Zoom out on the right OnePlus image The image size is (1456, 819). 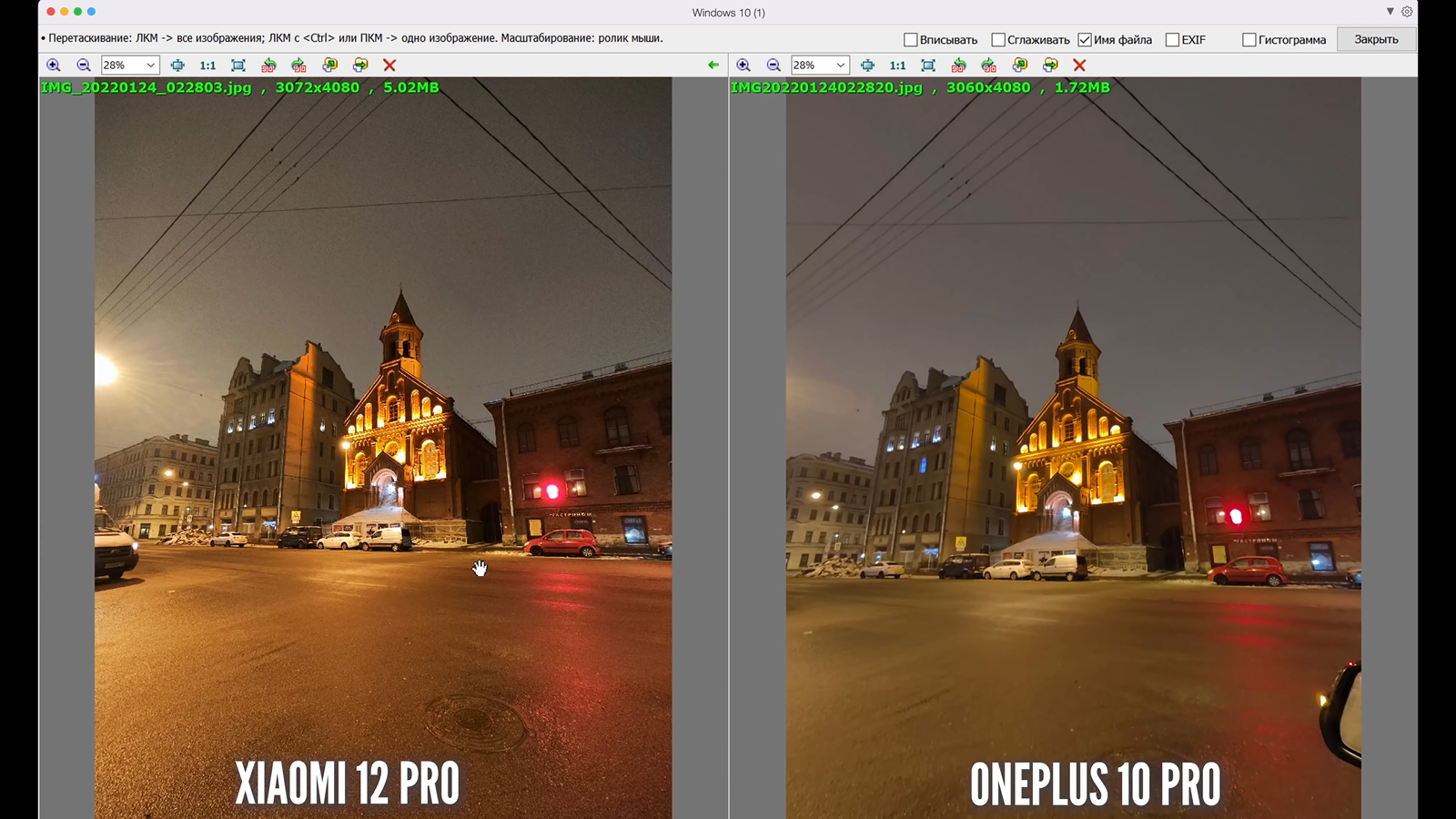(x=773, y=66)
